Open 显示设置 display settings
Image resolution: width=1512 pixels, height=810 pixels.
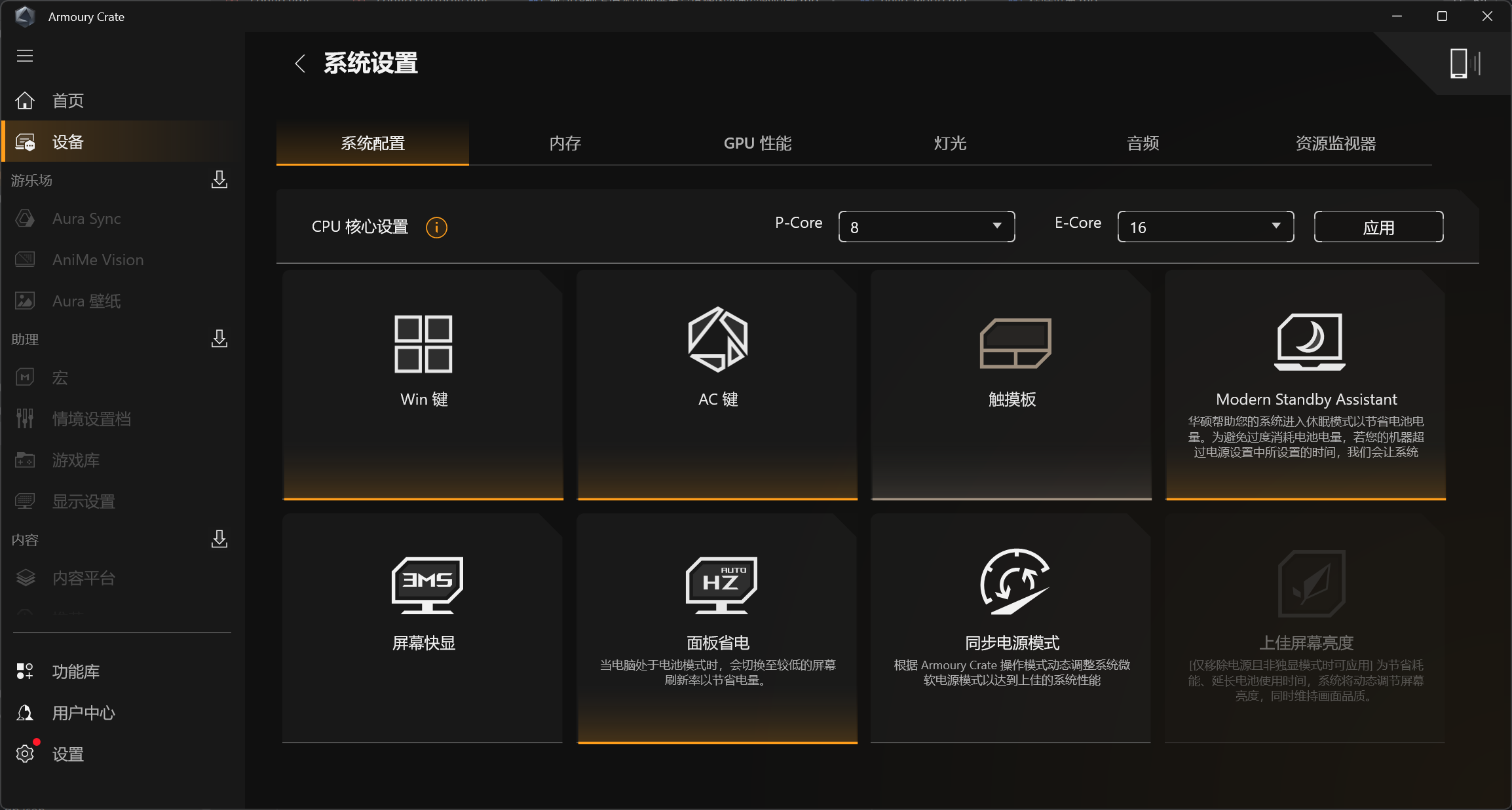[x=123, y=502]
